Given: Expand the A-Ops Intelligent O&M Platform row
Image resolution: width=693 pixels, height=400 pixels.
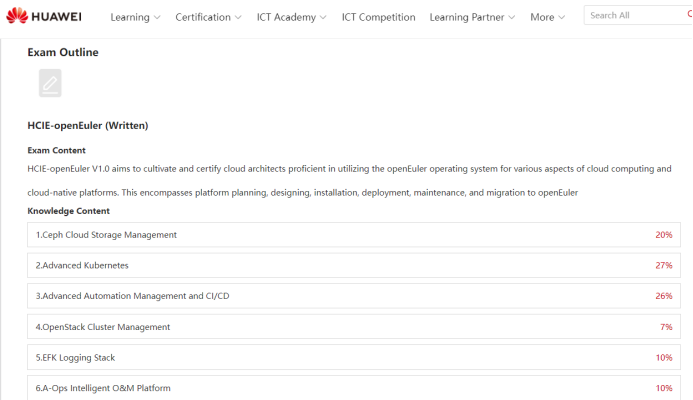Looking at the screenshot, I should click(x=354, y=388).
